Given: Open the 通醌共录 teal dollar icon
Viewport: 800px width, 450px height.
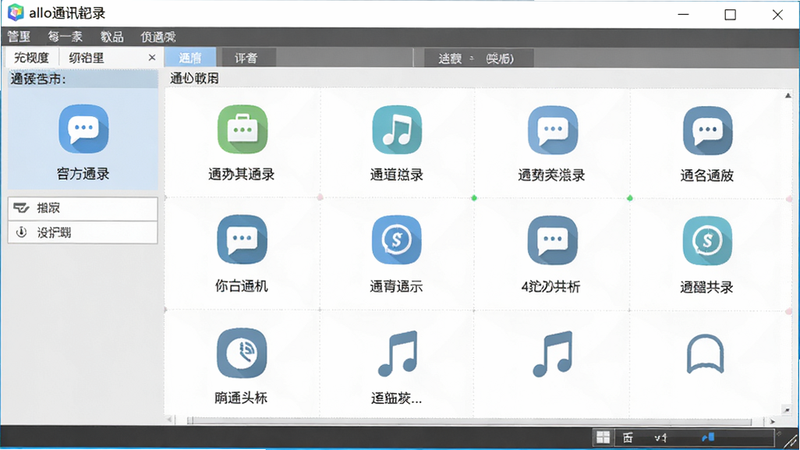Looking at the screenshot, I should pyautogui.click(x=708, y=241).
